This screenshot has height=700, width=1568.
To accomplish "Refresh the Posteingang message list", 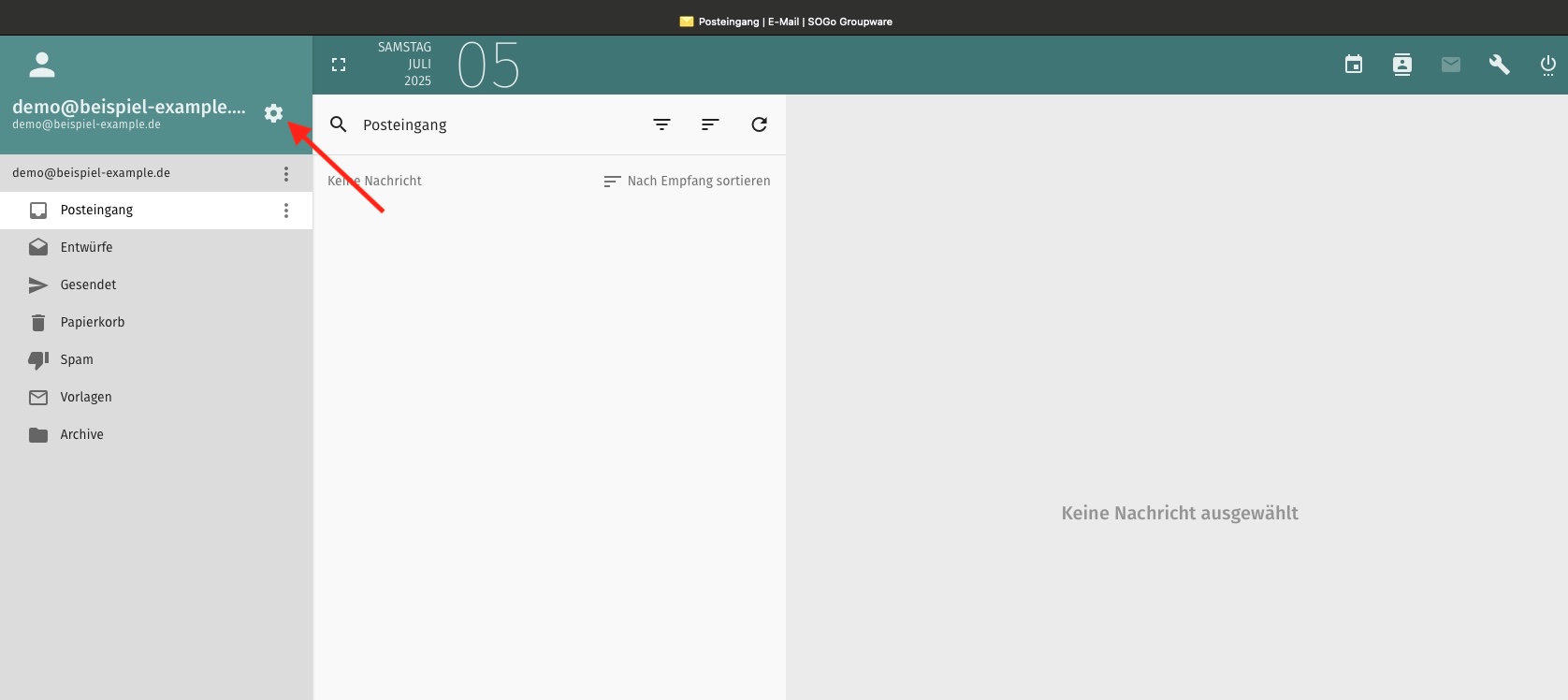I will [759, 124].
